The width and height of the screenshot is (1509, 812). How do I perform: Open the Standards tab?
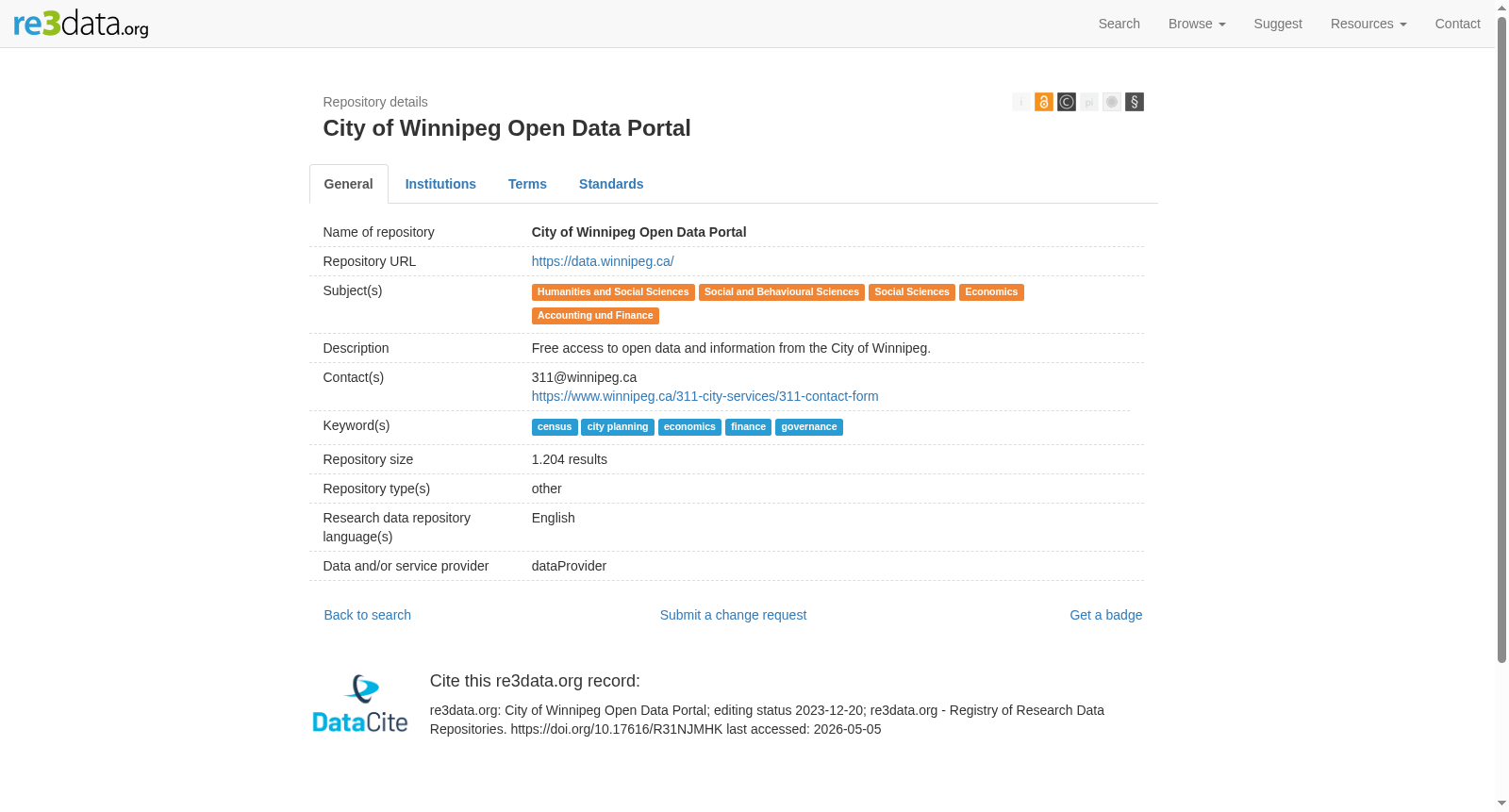[611, 184]
